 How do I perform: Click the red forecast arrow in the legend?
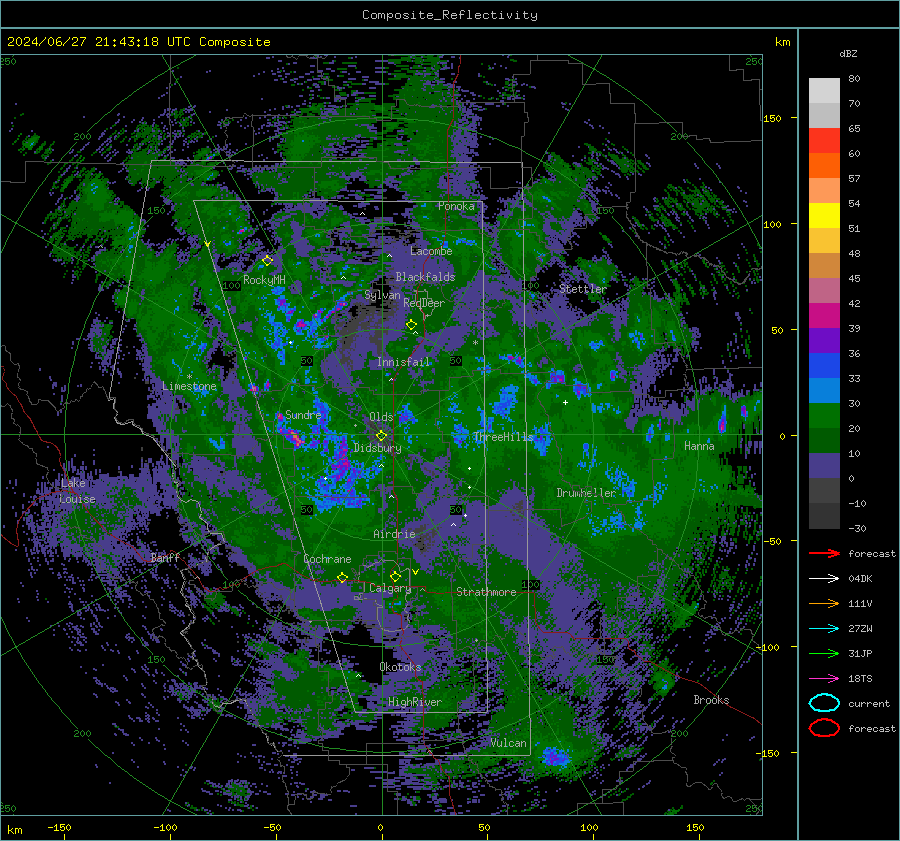coord(824,553)
